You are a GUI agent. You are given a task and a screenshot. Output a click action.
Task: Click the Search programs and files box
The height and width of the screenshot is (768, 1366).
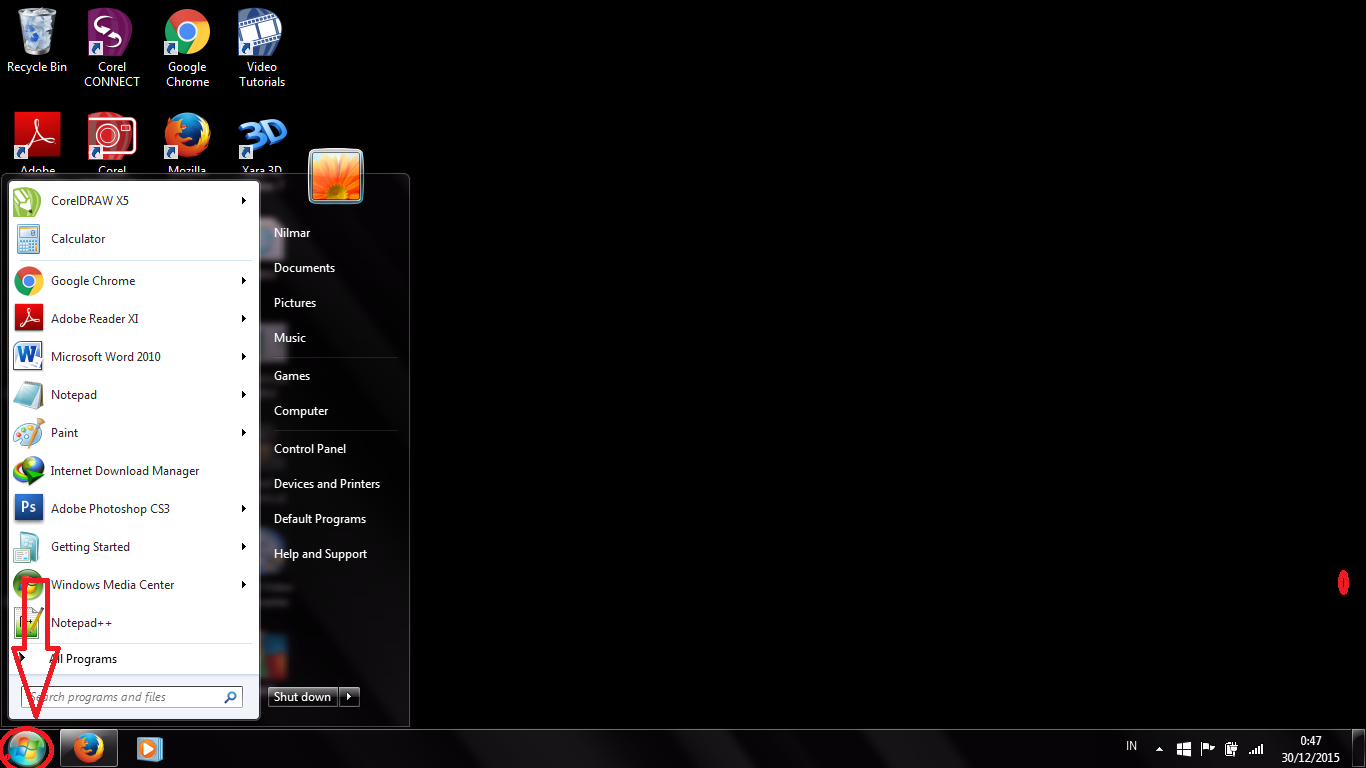pos(131,697)
